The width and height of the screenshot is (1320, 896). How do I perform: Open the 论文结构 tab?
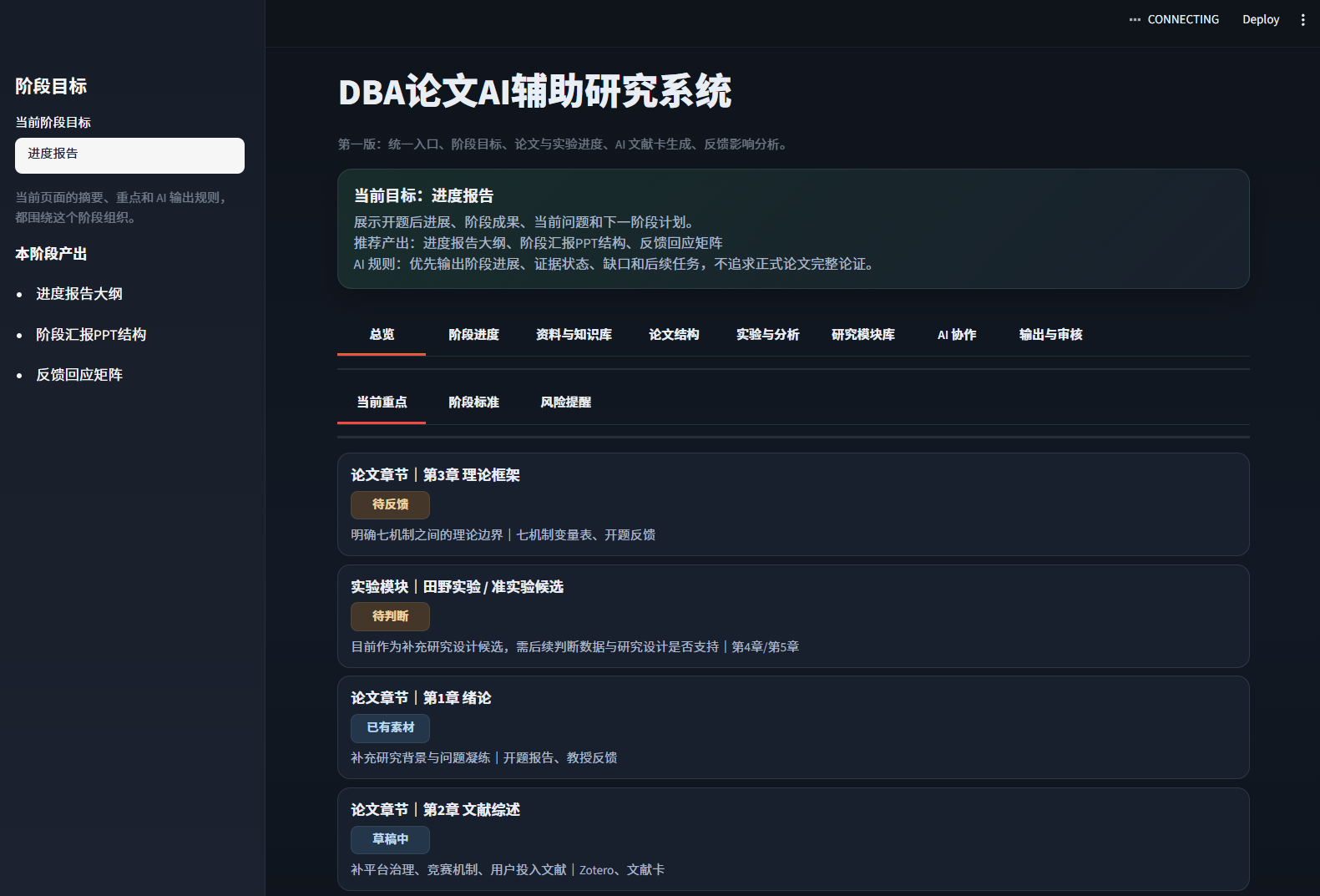(x=674, y=335)
